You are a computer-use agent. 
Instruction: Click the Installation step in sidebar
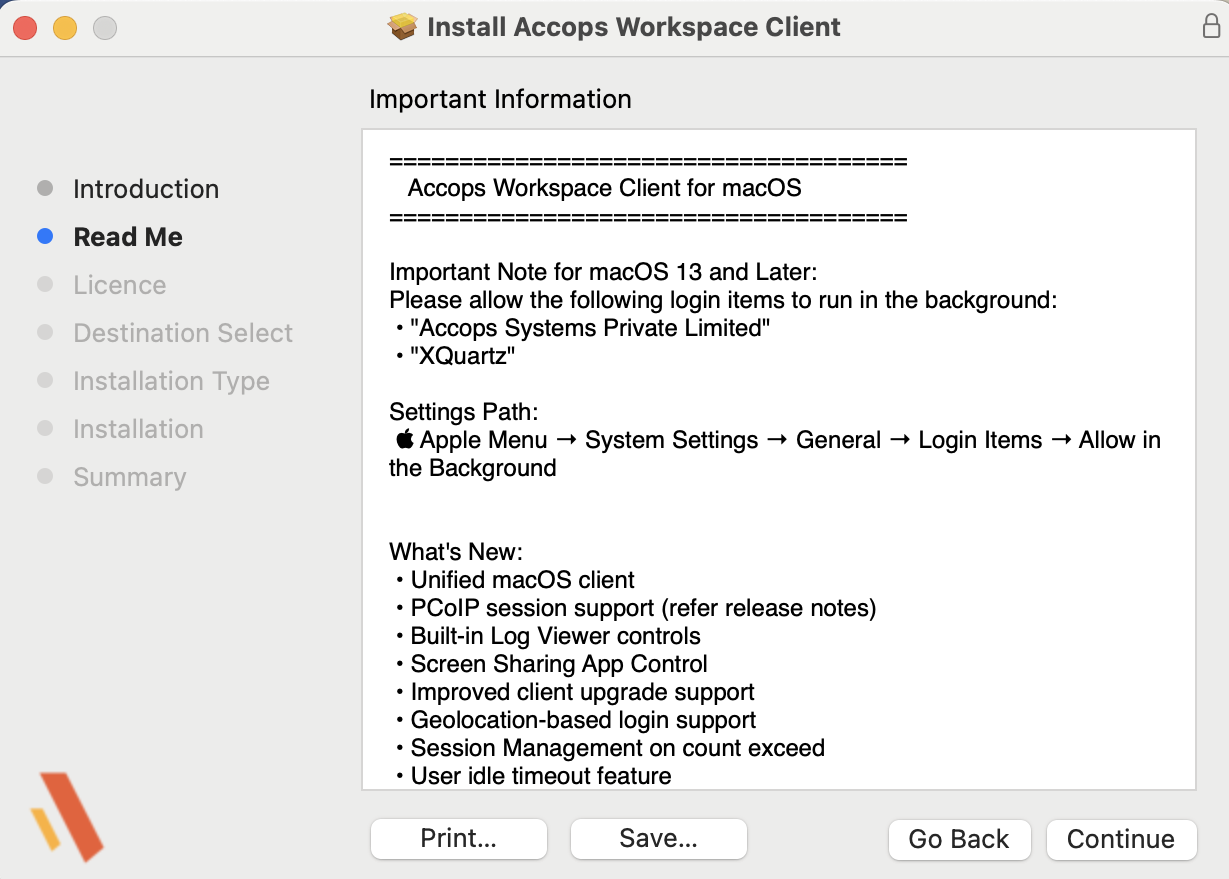[x=138, y=429]
